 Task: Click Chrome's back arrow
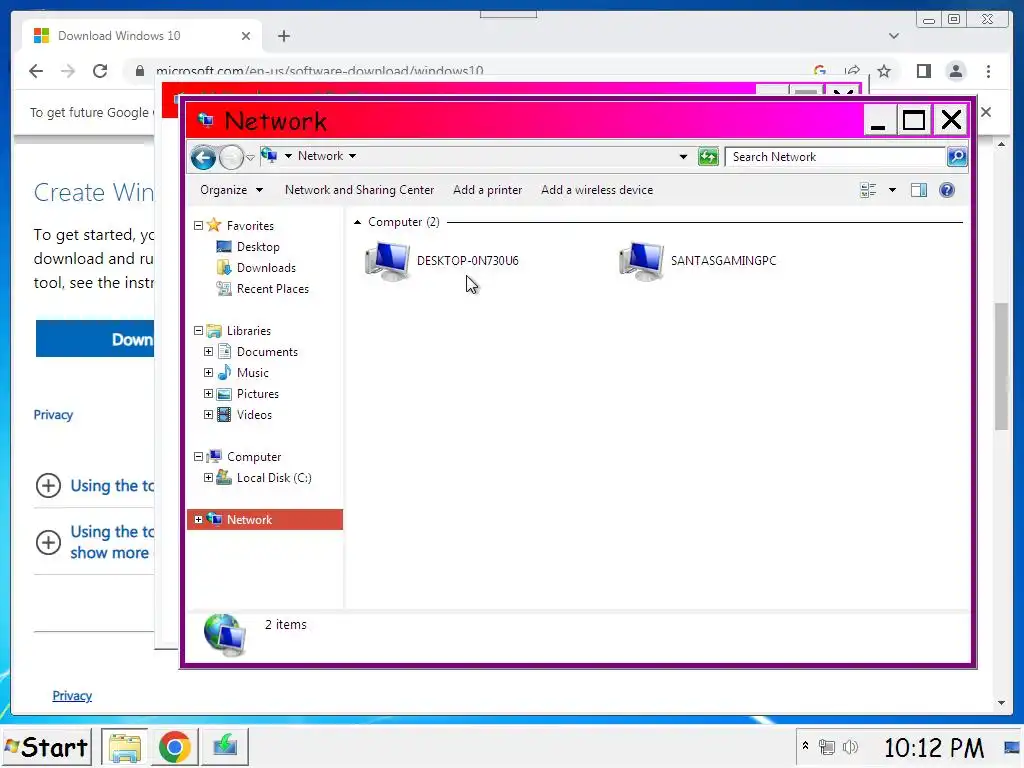pos(36,71)
